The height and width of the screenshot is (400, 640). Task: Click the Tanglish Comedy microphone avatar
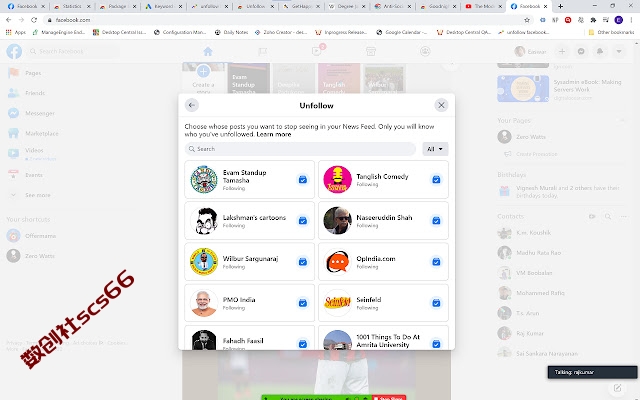pos(337,180)
